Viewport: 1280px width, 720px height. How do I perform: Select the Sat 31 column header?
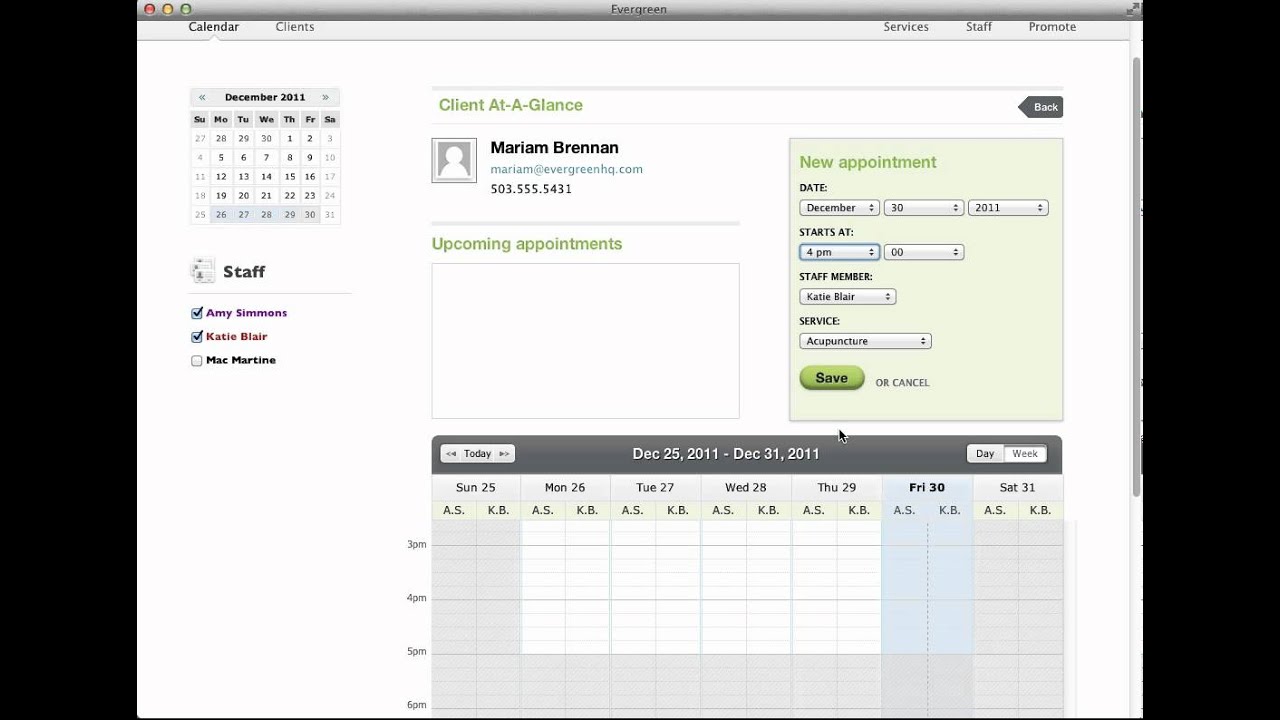click(x=1018, y=488)
